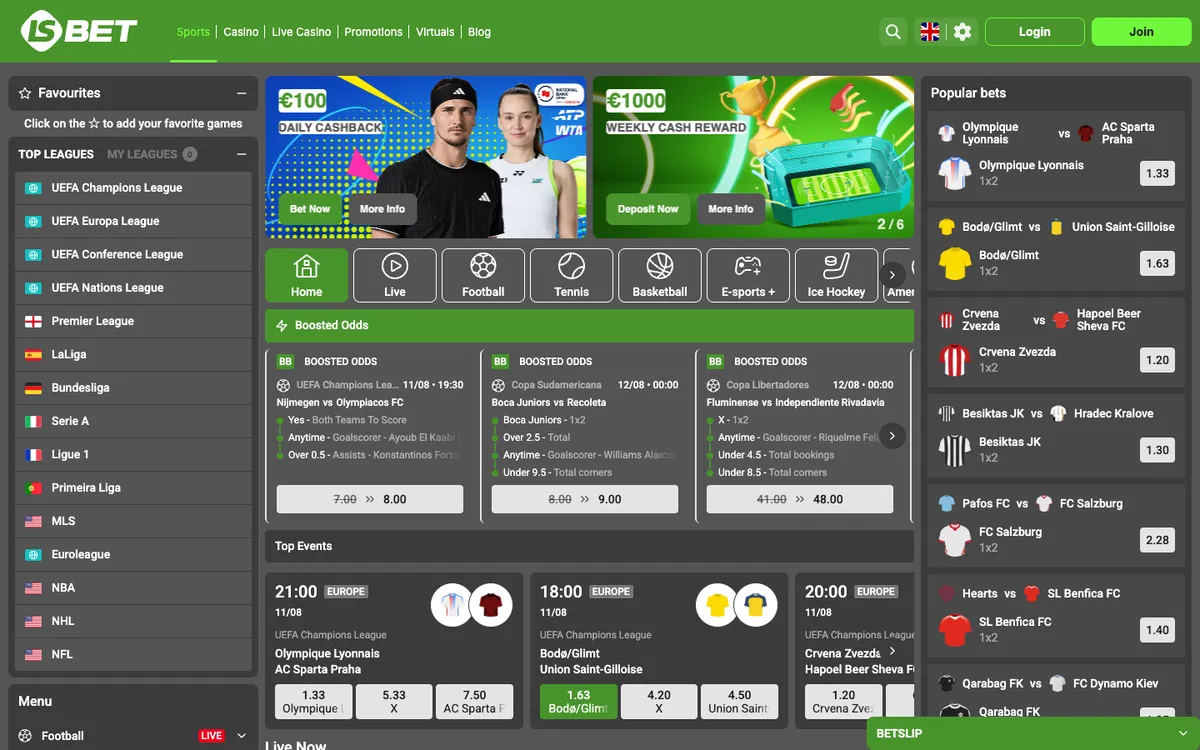Open the Sports tab

[193, 32]
